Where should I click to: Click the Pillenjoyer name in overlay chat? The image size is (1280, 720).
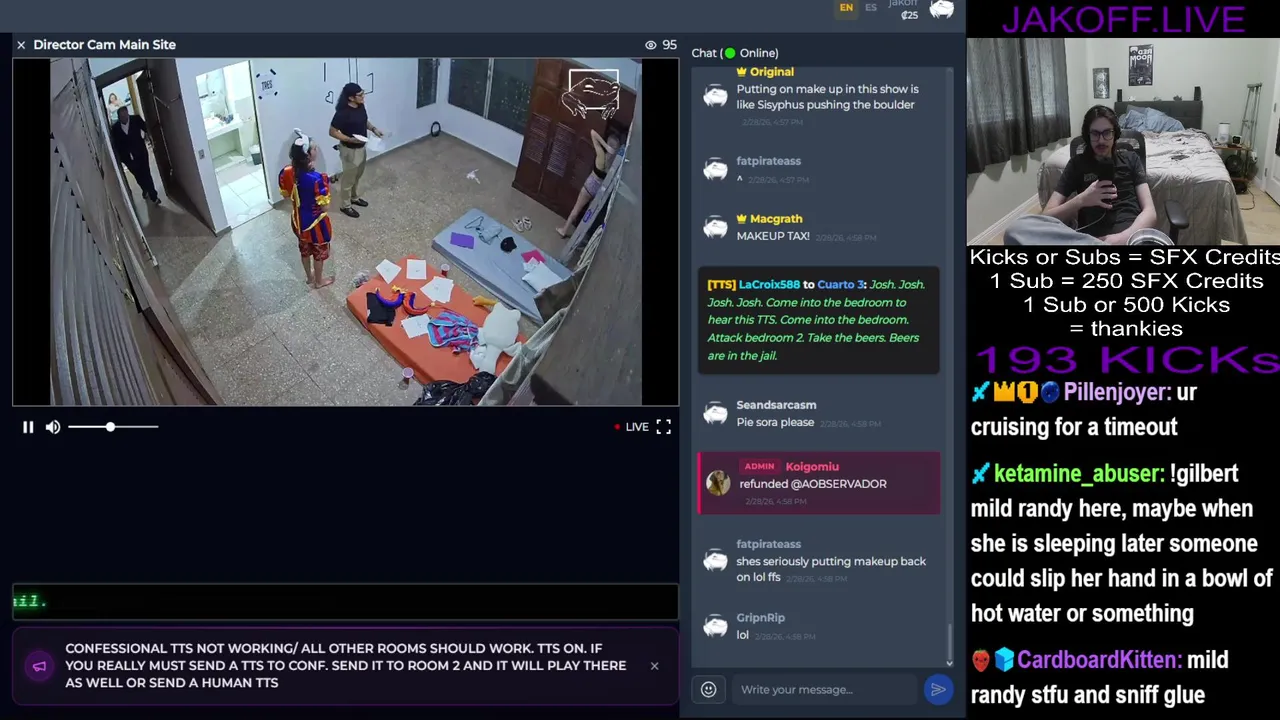1116,393
